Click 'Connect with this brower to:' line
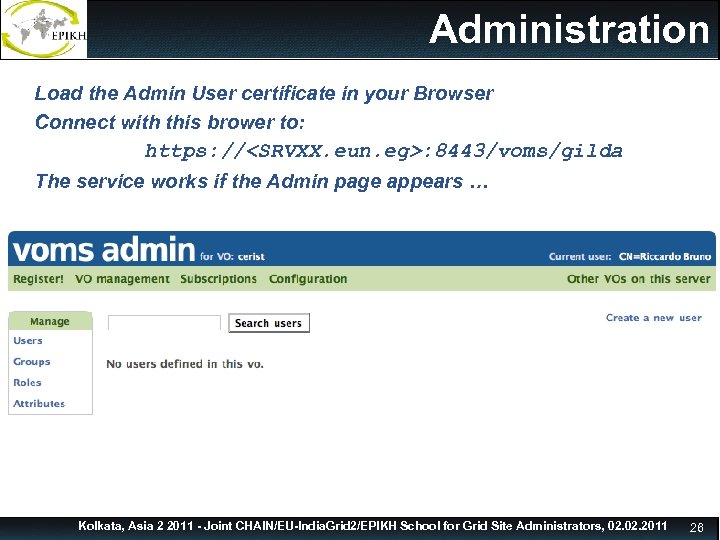Viewport: 720px width, 540px height. 170,123
